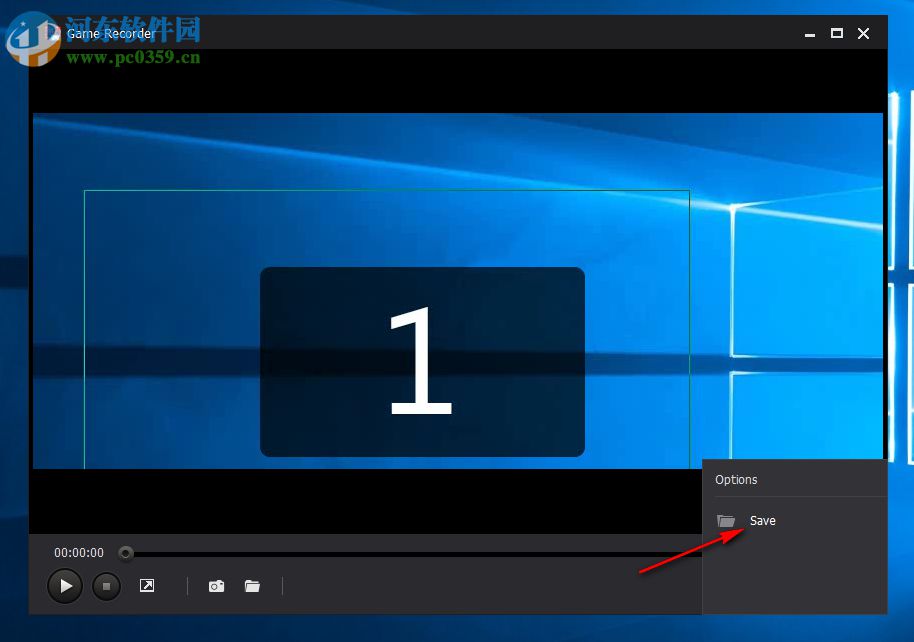This screenshot has width=914, height=642.
Task: Maximize the Game Recorder window
Action: click(x=837, y=33)
